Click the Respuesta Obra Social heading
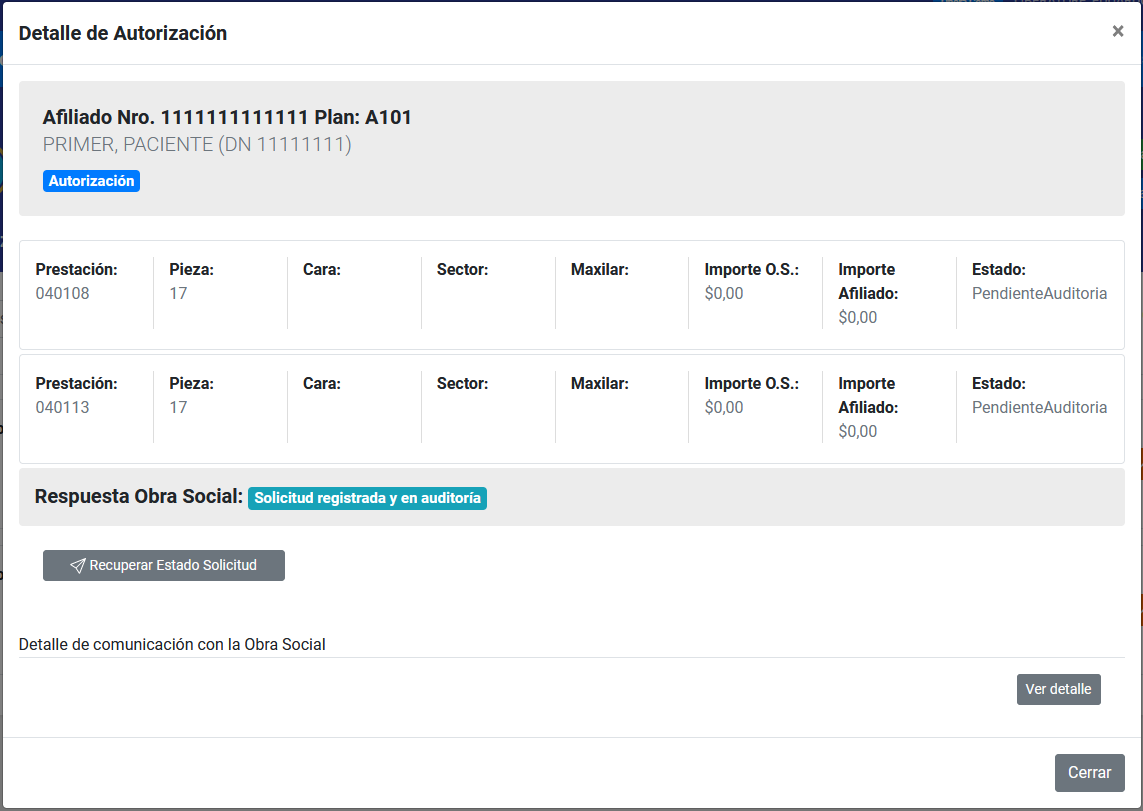Screen dimensions: 1143x811 pyautogui.click(x=139, y=497)
